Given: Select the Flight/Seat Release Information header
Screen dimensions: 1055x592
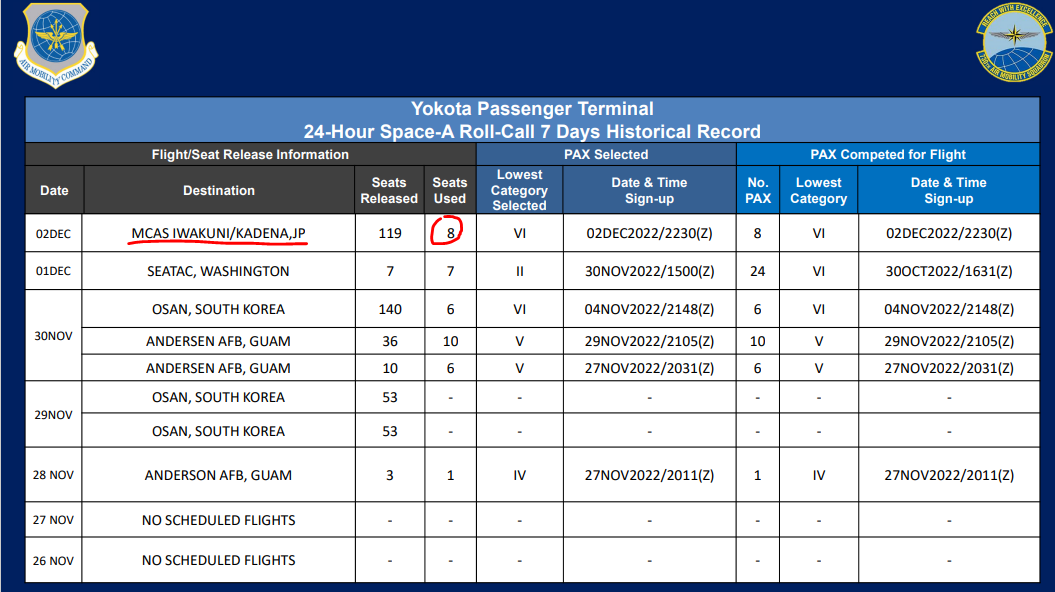Looking at the screenshot, I should coord(250,155).
